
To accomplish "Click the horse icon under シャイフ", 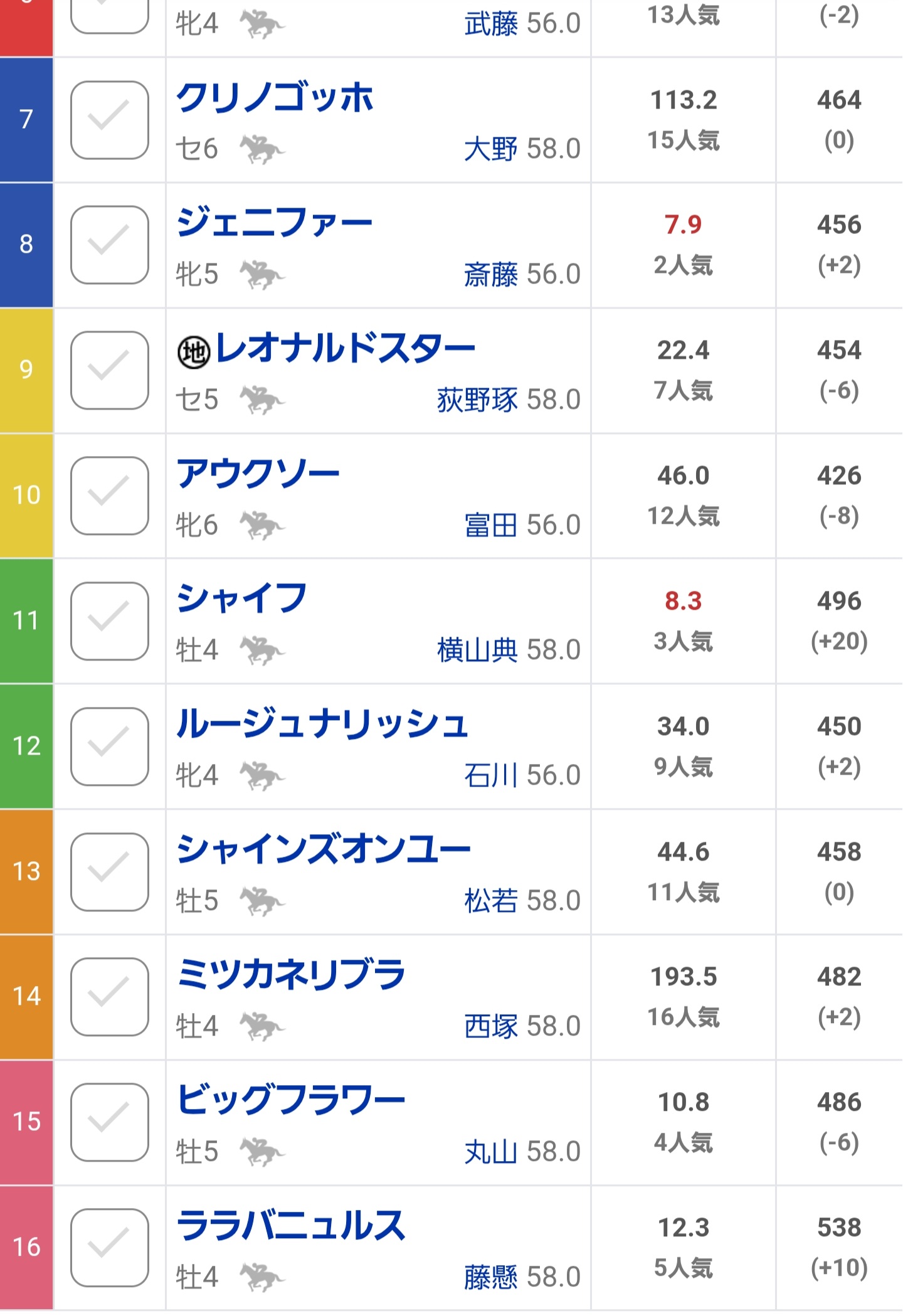I will [x=262, y=650].
